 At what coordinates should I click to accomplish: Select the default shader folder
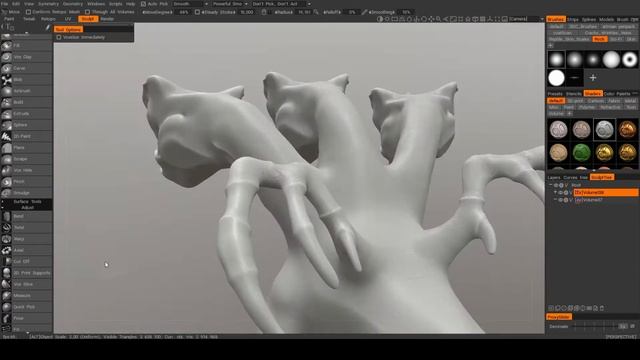point(556,101)
